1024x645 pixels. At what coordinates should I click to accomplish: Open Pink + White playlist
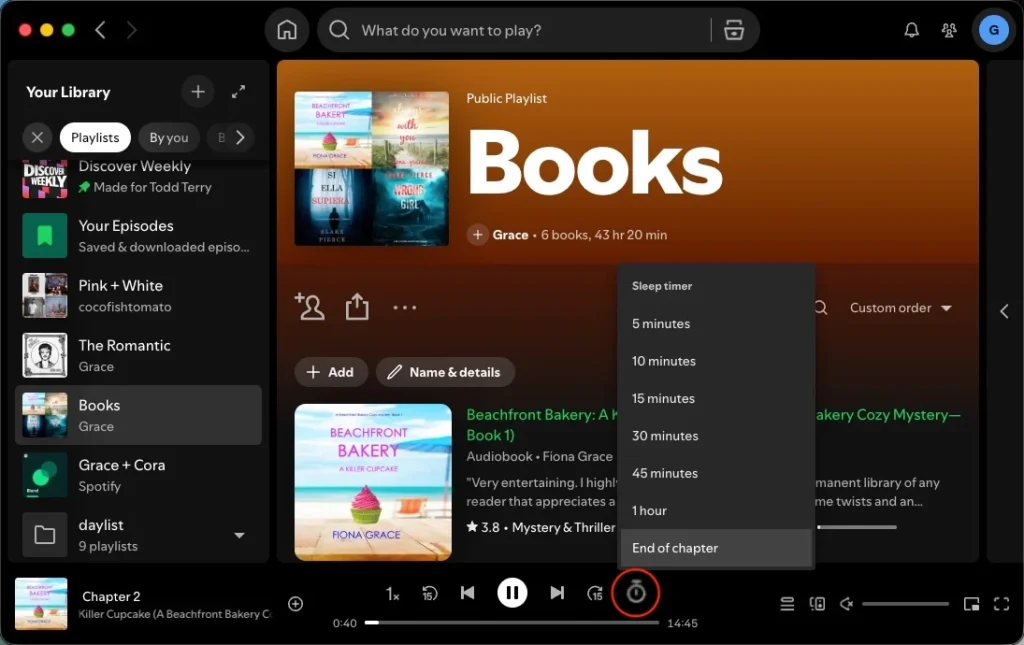click(138, 296)
